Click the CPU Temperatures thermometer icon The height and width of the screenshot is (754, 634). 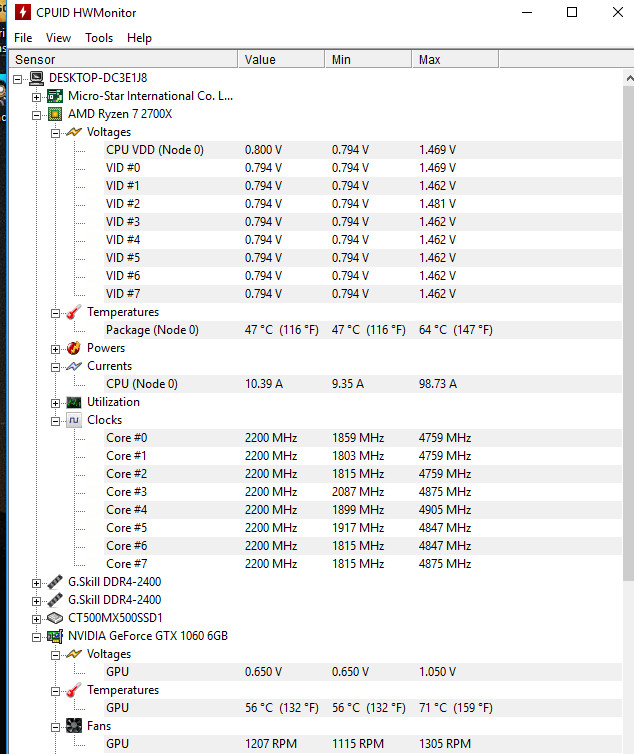pos(74,312)
